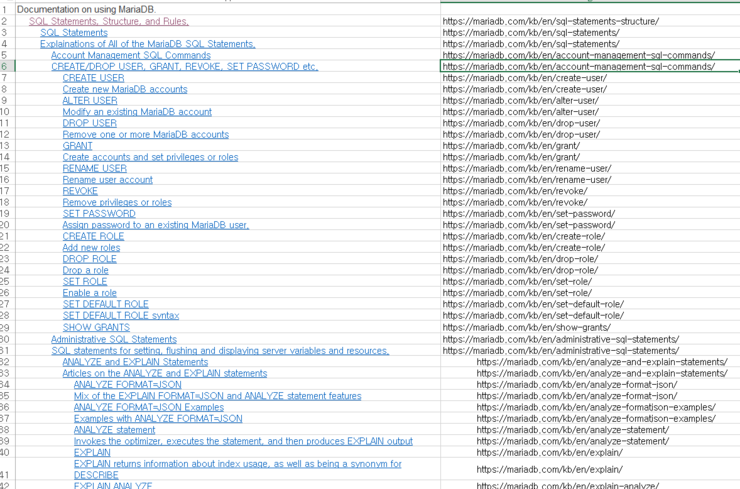Viewport: 740px width, 489px height.
Task: Select row header 2
Action: click(7, 21)
